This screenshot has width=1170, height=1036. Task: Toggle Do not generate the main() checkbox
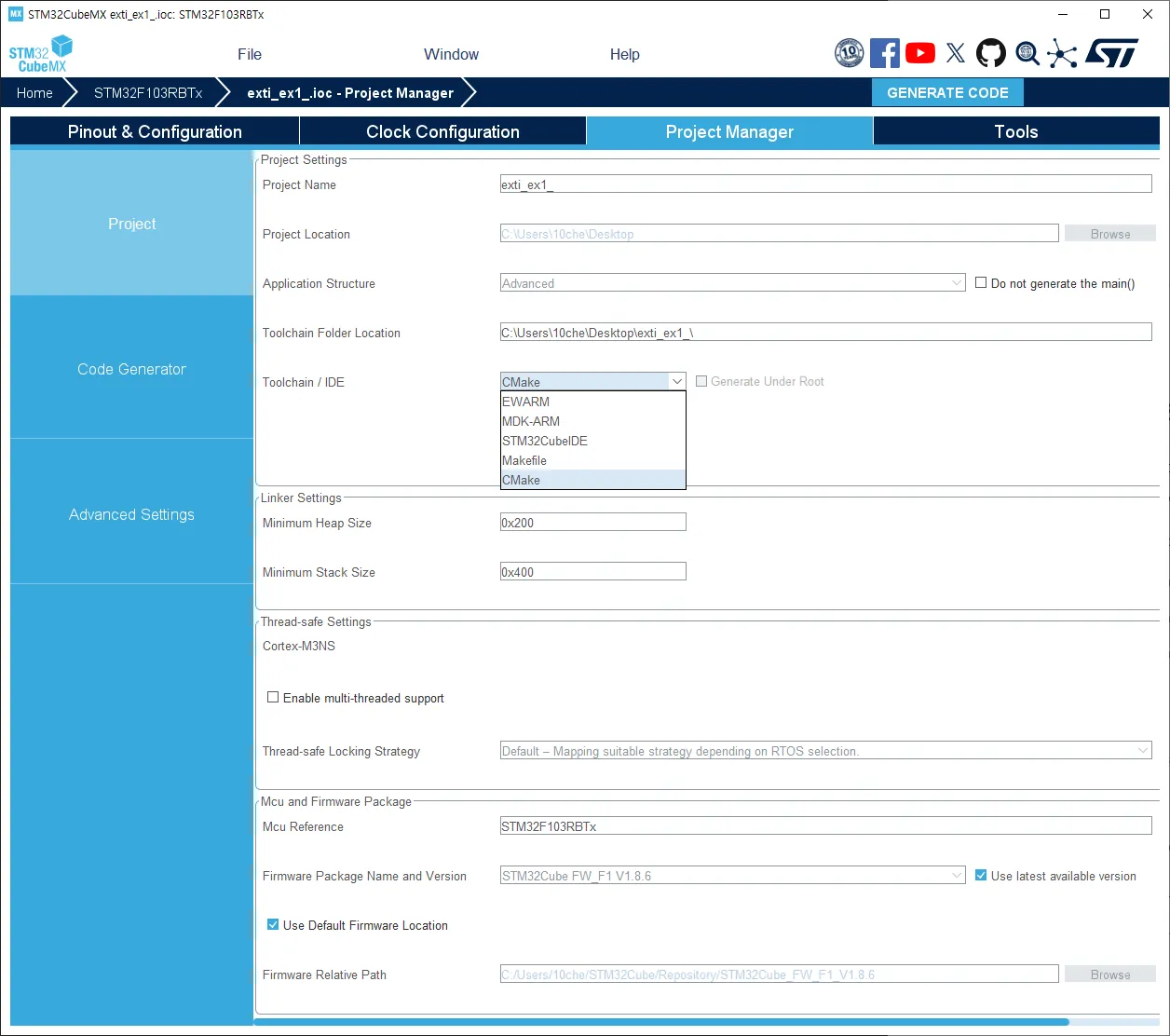981,282
